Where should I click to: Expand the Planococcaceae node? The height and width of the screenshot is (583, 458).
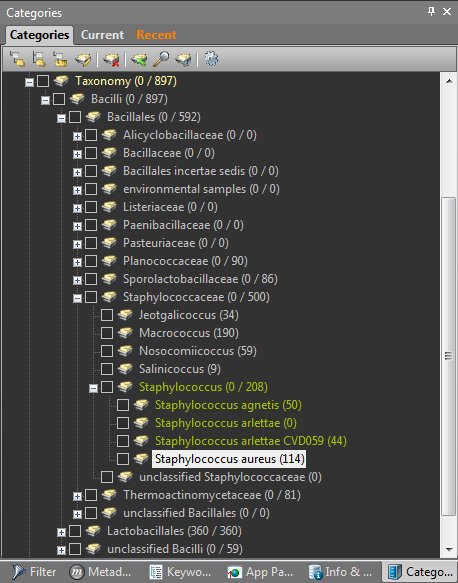pos(77,262)
